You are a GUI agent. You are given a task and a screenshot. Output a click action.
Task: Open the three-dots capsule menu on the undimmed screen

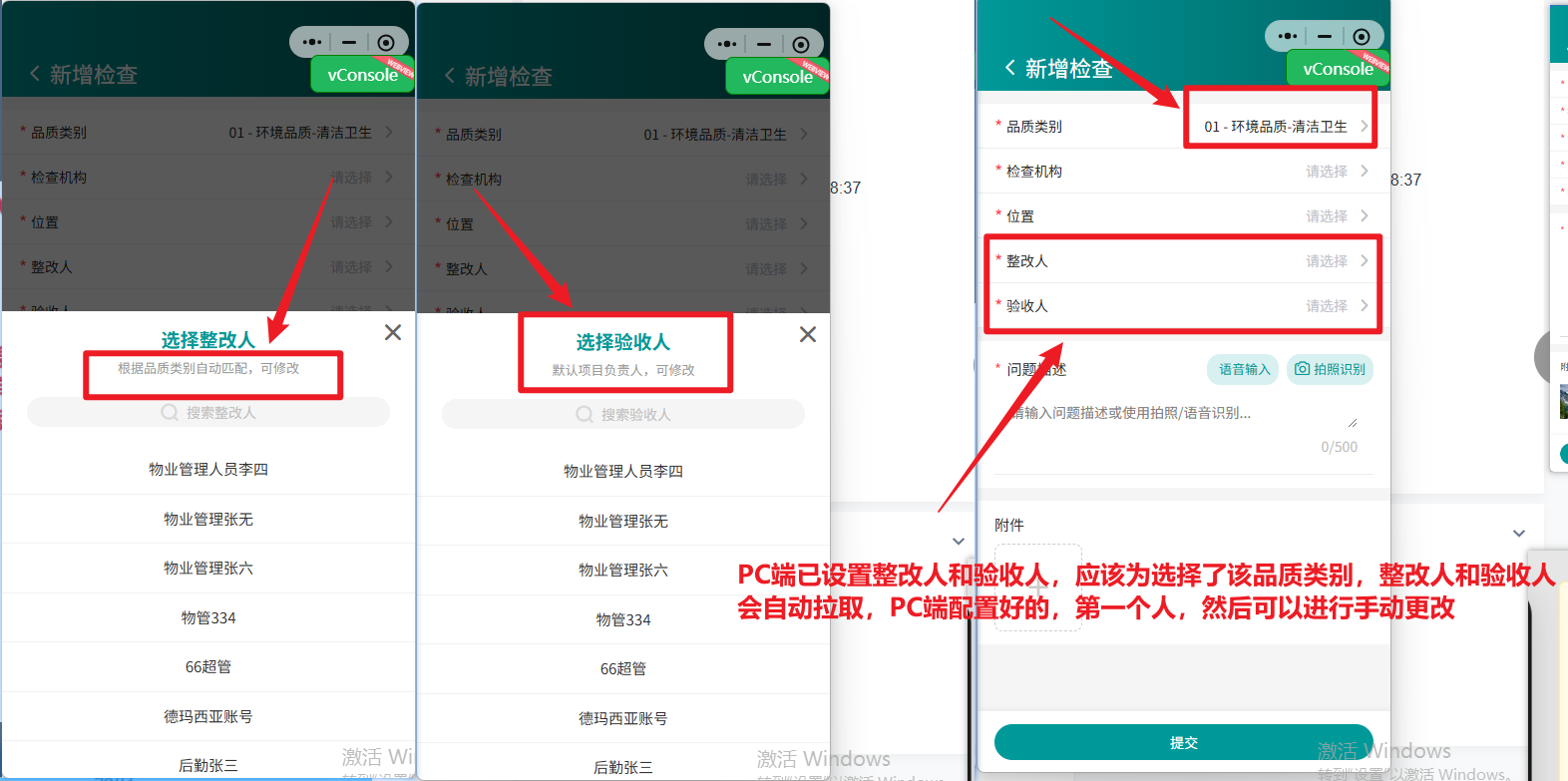[1288, 37]
